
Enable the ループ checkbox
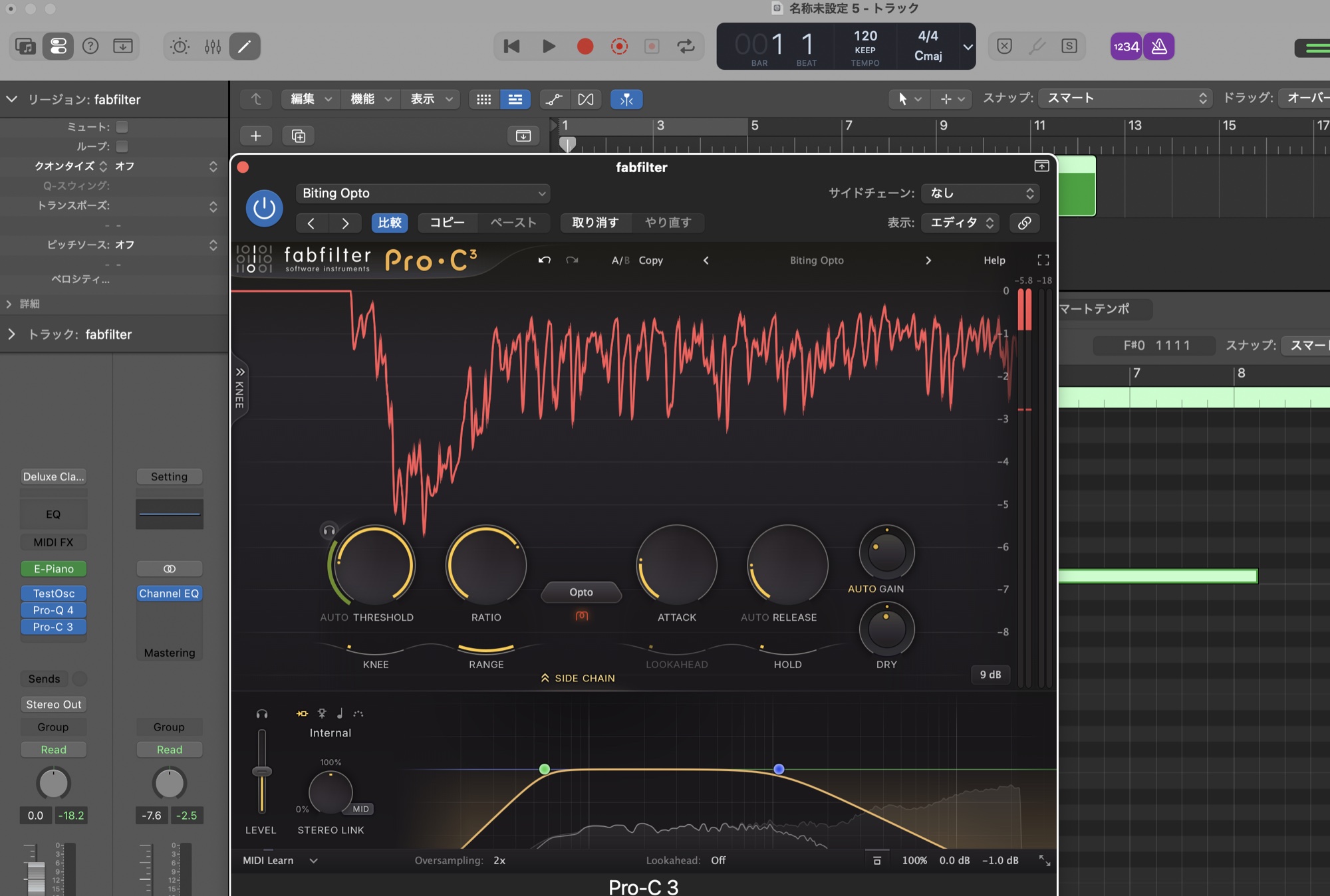(x=122, y=146)
